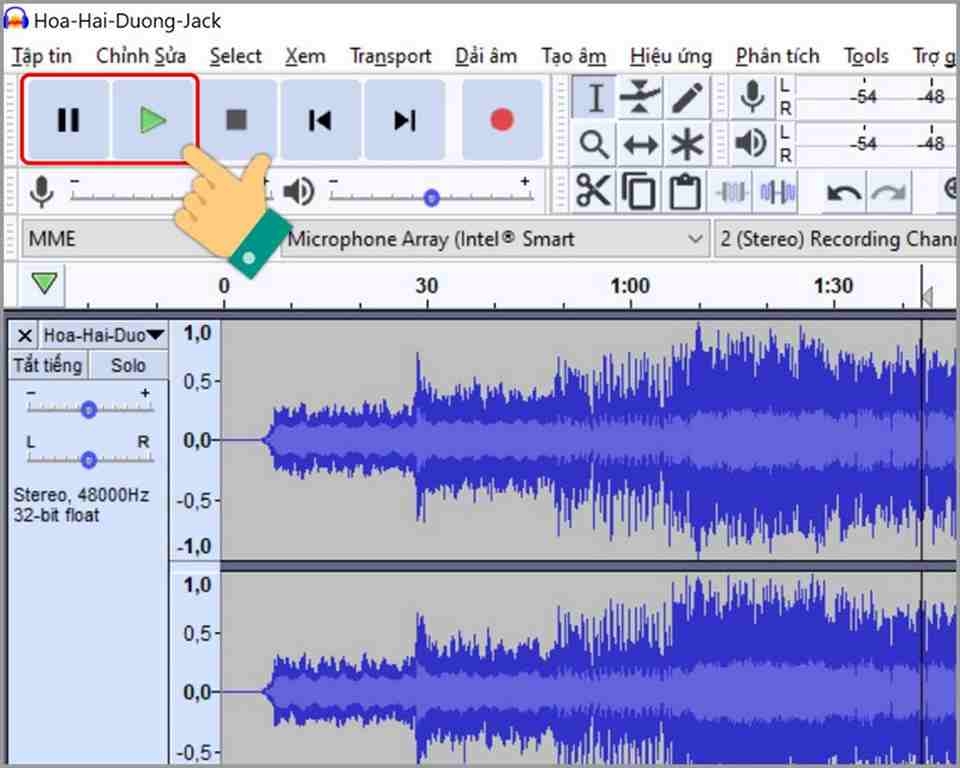Open the Tập tin menu

[x=42, y=56]
